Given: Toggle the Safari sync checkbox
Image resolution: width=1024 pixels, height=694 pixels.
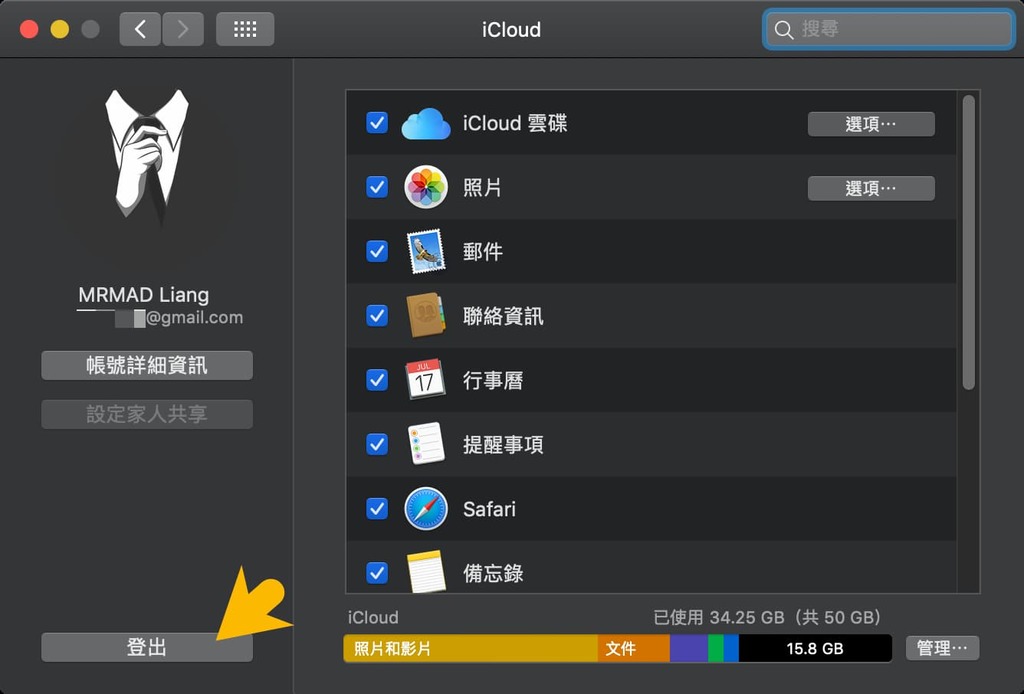Looking at the screenshot, I should point(377,508).
